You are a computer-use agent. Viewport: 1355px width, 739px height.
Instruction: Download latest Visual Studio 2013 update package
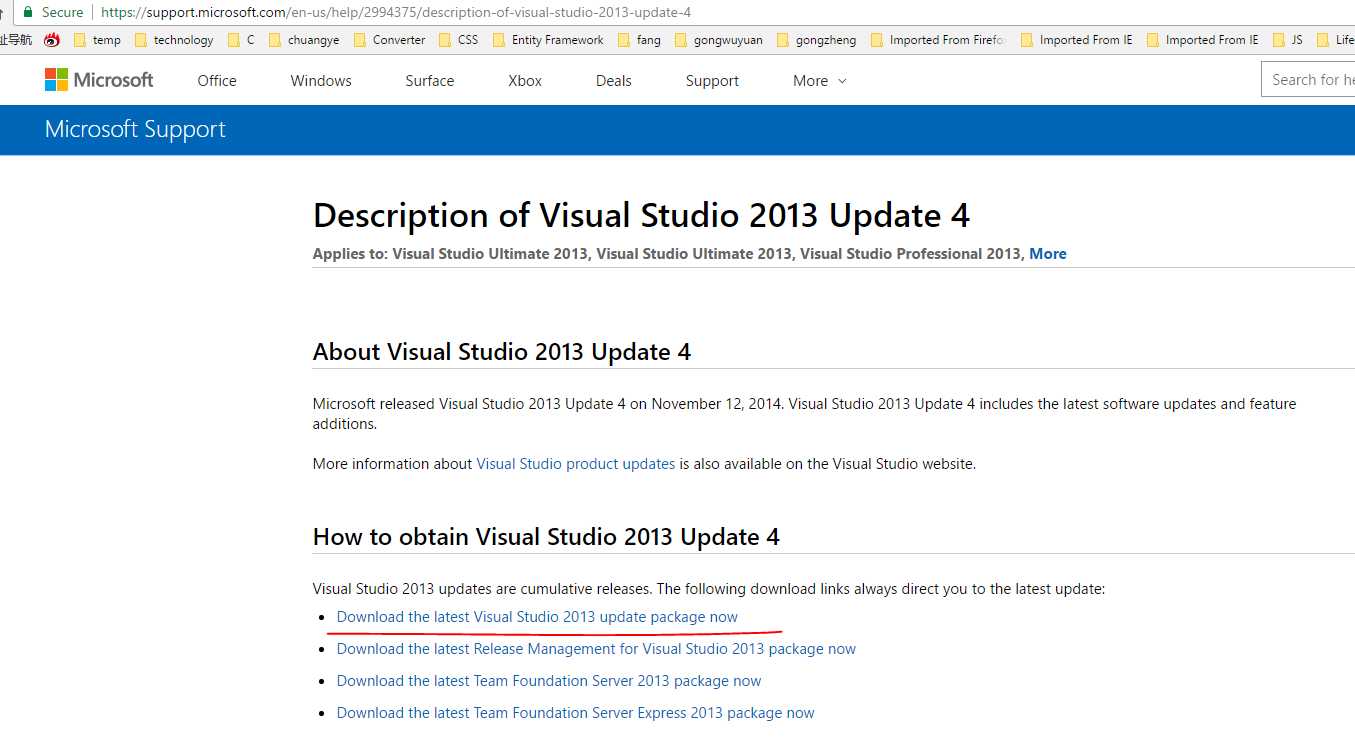[537, 617]
